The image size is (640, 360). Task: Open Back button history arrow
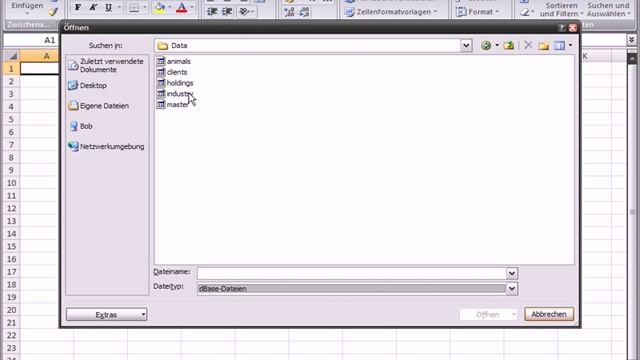point(497,45)
